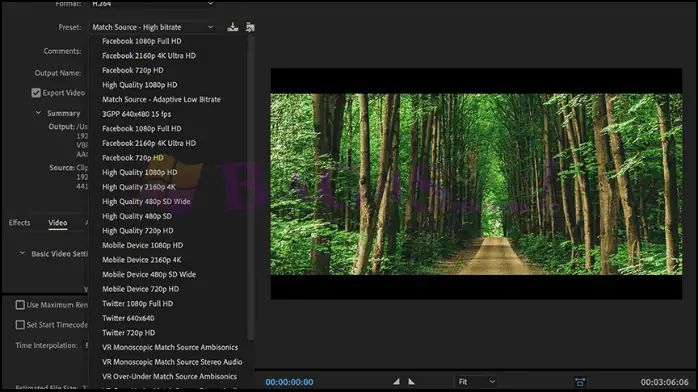Enable Use Maximum Render Quality checkbox
Screen dimensions: 698x392
coord(20,305)
